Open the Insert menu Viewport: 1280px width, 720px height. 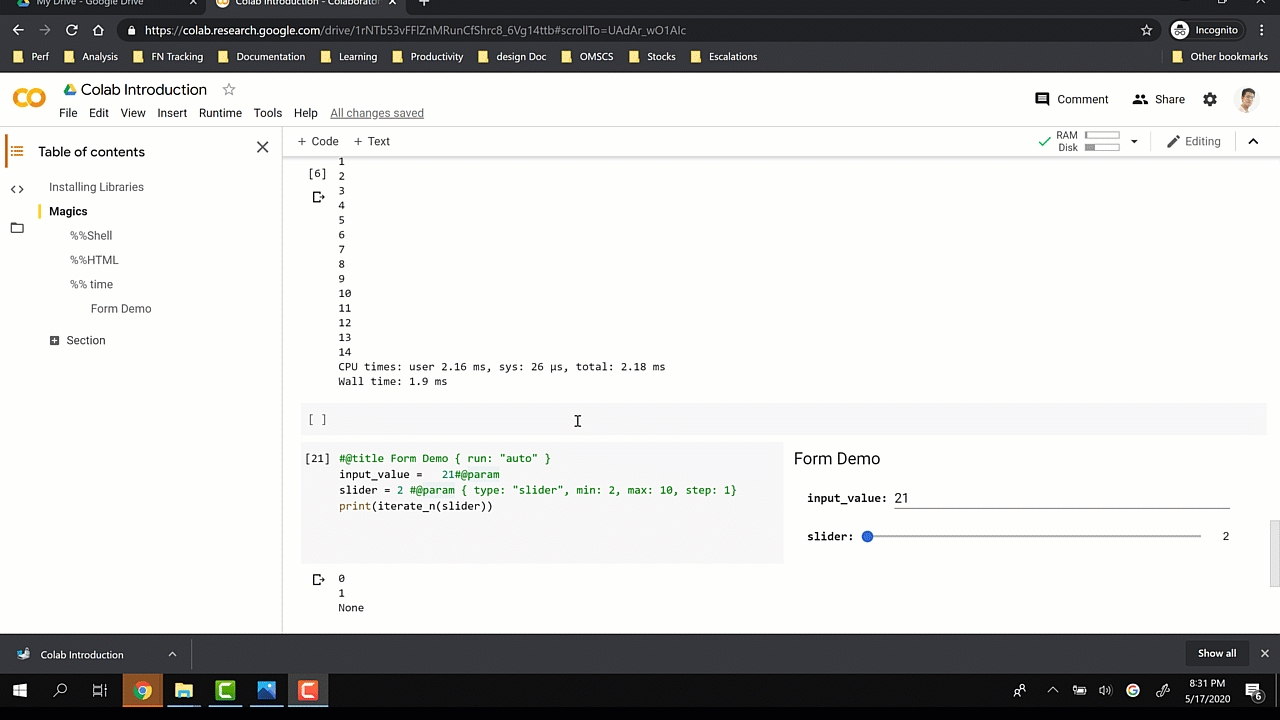pos(172,113)
